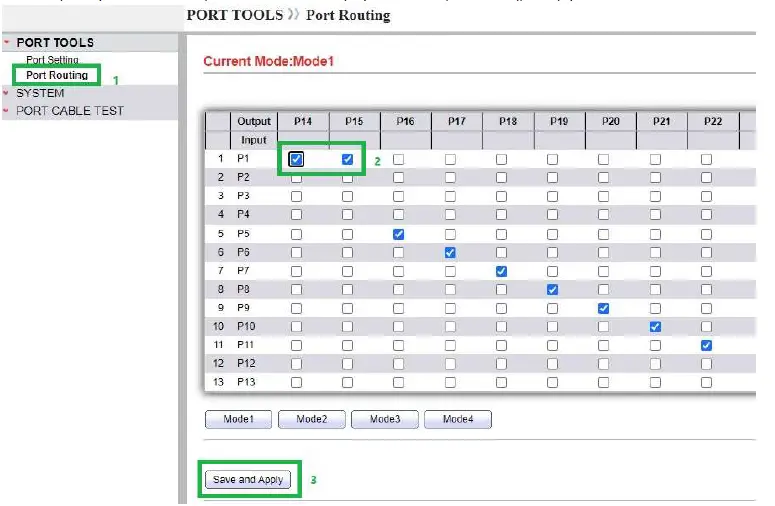This screenshot has height=506, width=775.
Task: Toggle the P8 to P19 checkbox
Action: click(552, 290)
